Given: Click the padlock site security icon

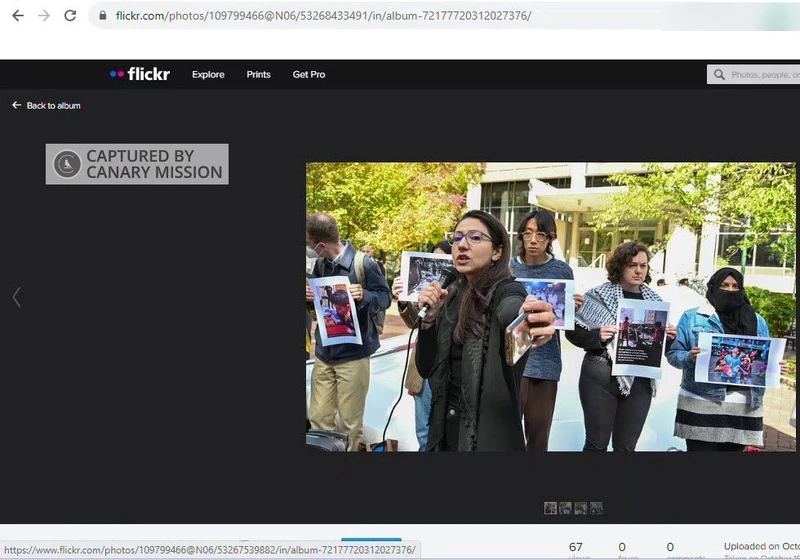Looking at the screenshot, I should point(101,16).
